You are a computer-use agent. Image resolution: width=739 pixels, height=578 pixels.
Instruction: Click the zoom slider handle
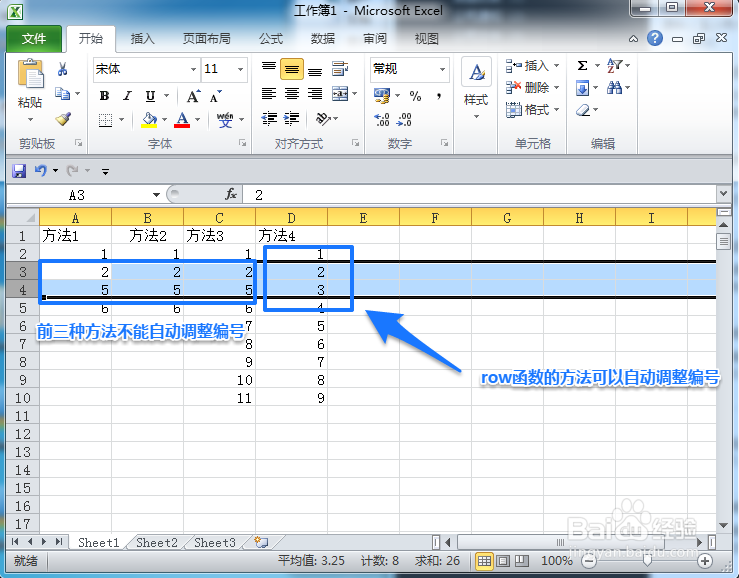point(648,560)
